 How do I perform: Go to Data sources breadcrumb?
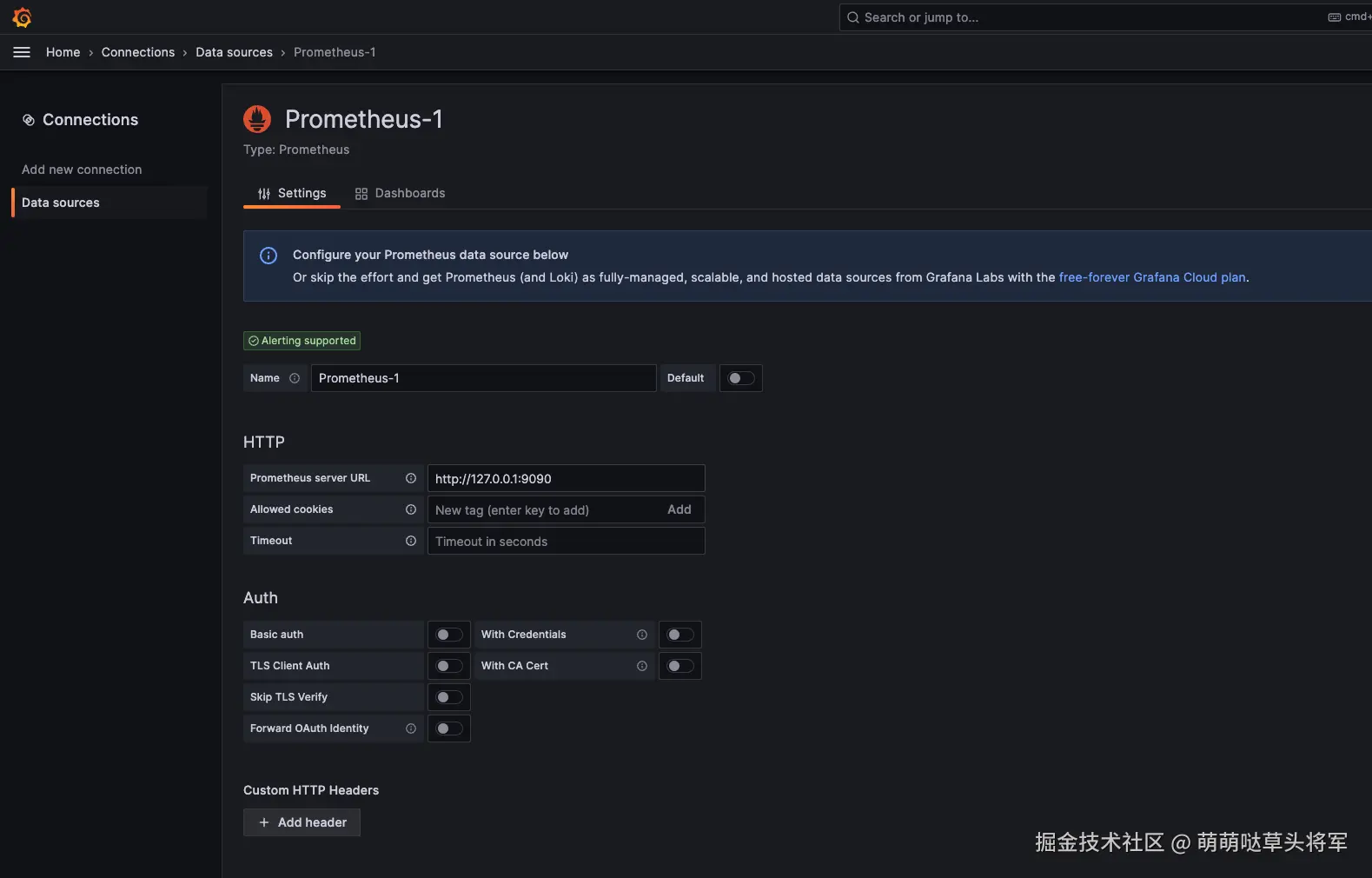point(234,52)
